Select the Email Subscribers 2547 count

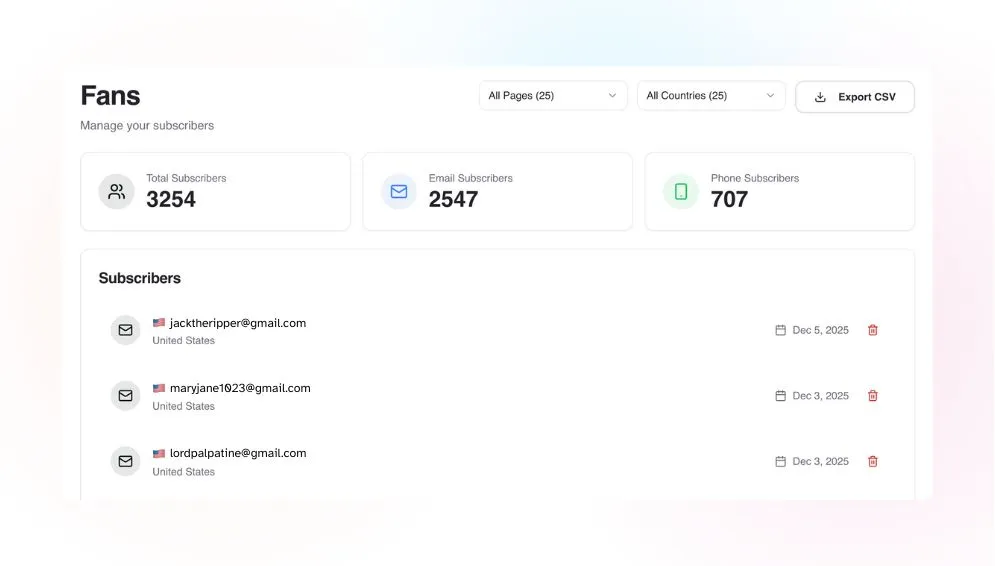point(453,200)
